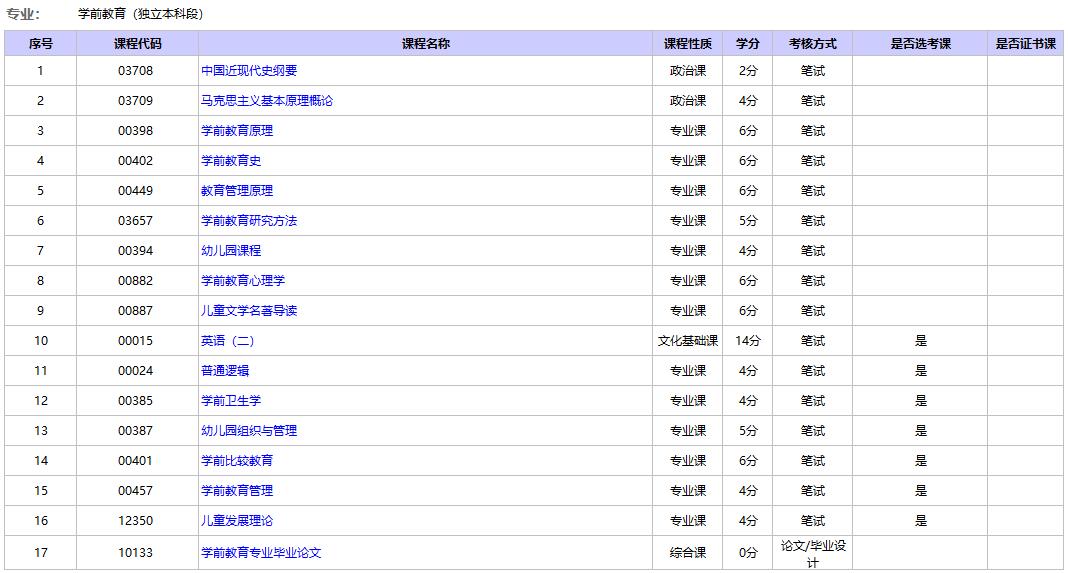Viewport: 1068px width, 573px height.
Task: Open the 幼儿园组织与管理 course link
Action: pyautogui.click(x=249, y=431)
